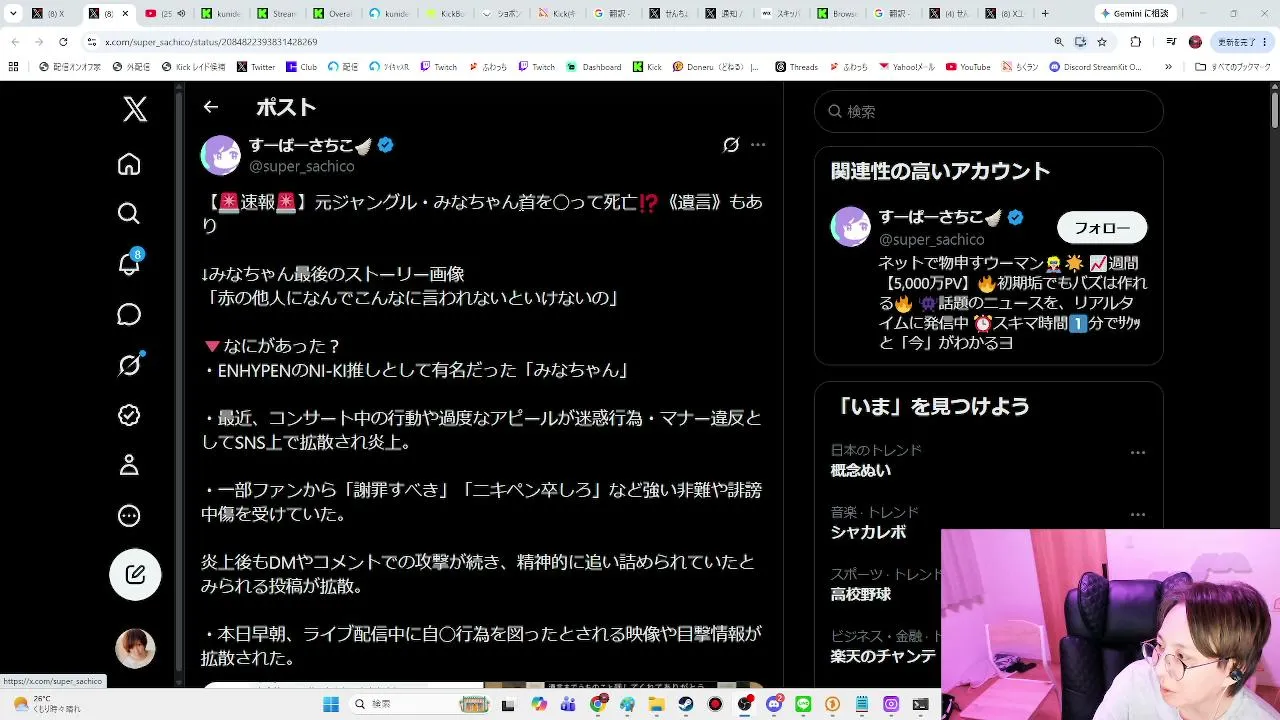Open the weather widget showing 26°C
This screenshot has width=1280, height=720.
point(46,704)
